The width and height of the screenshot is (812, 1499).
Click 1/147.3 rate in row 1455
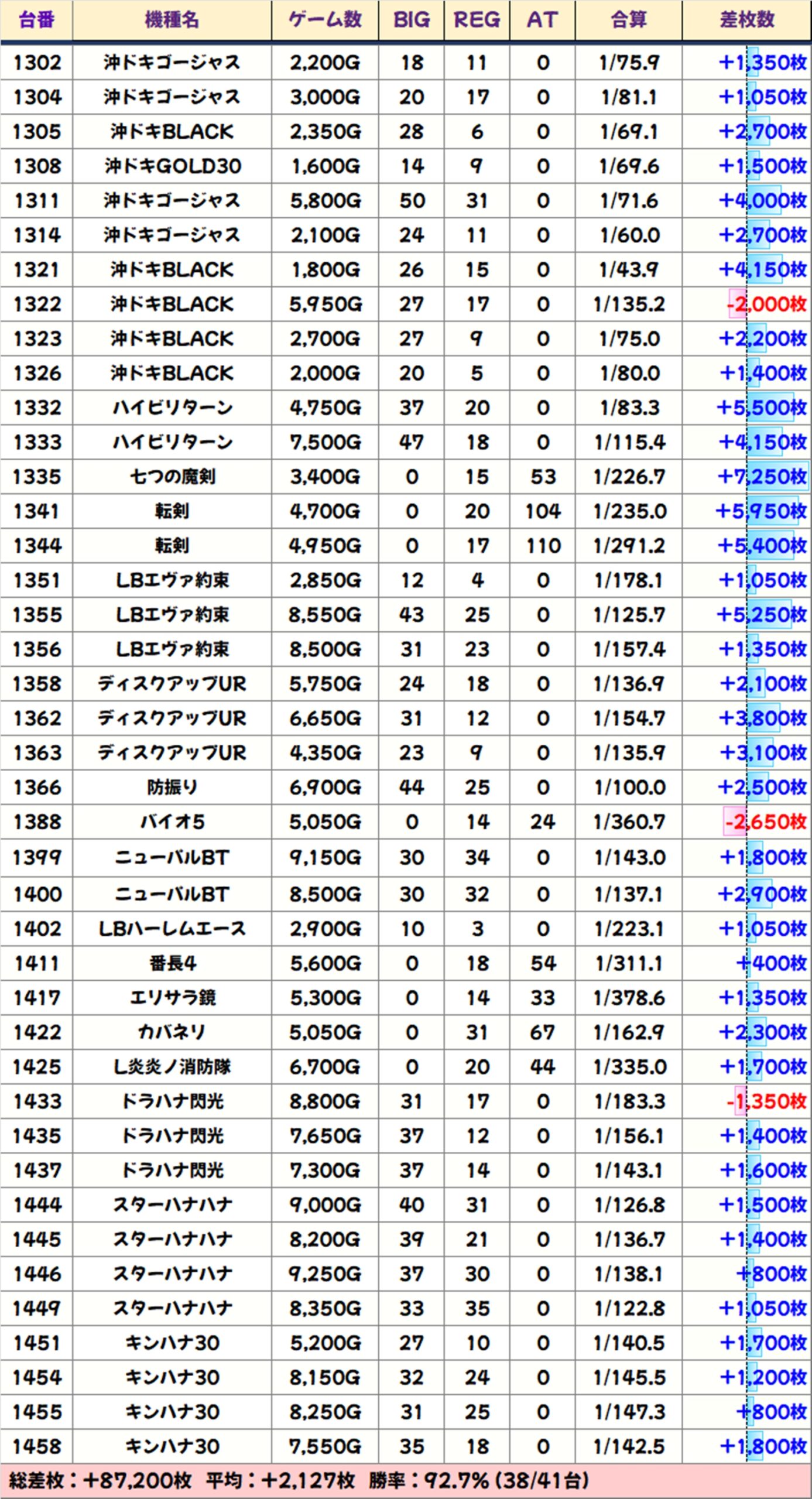(629, 1414)
